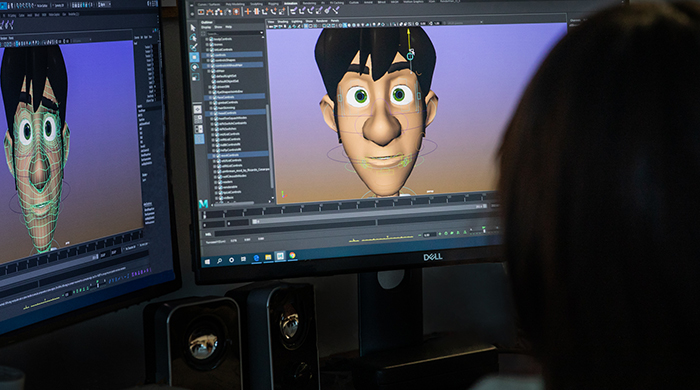Activate the Rotate tool

coord(195,67)
